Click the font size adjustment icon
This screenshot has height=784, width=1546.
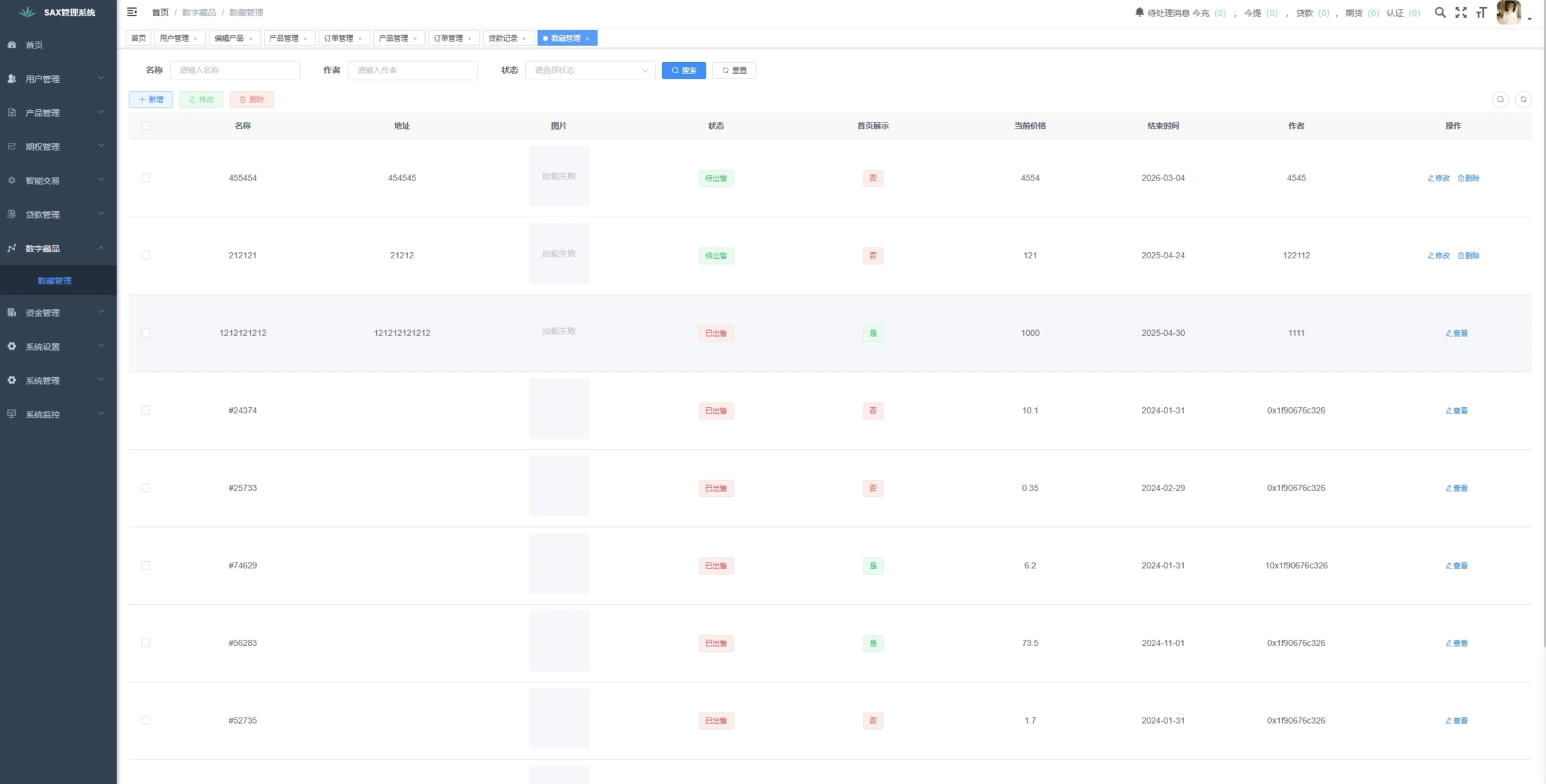tap(1481, 13)
